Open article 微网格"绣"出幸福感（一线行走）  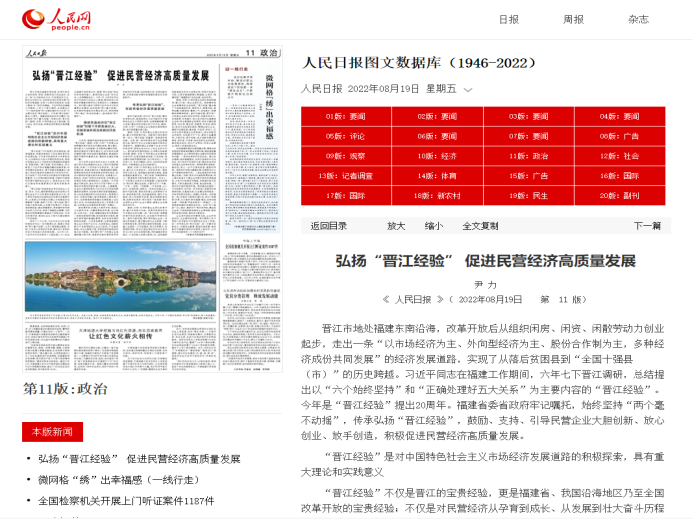(x=118, y=480)
